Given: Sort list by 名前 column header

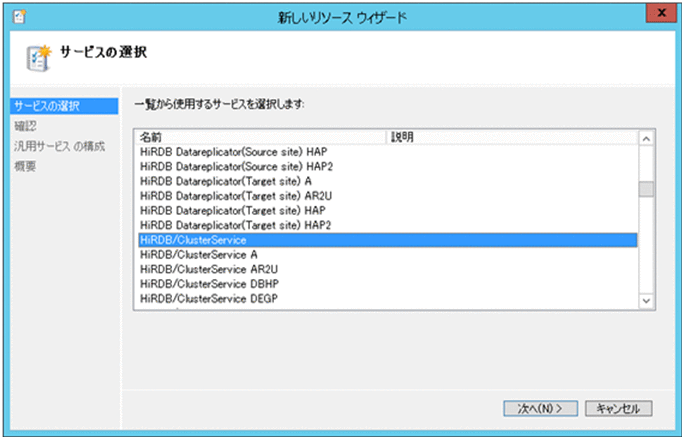Looking at the screenshot, I should [x=261, y=137].
